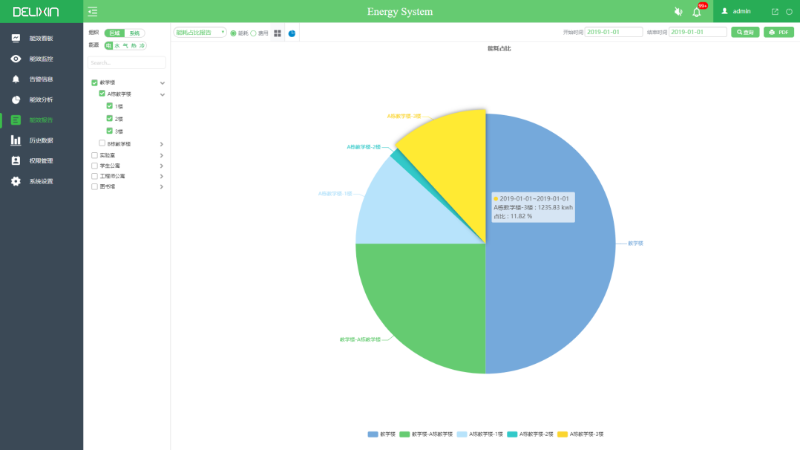Image resolution: width=800 pixels, height=450 pixels.
Task: Collapse the A栋教学楼 tree node chevron
Action: coord(162,93)
